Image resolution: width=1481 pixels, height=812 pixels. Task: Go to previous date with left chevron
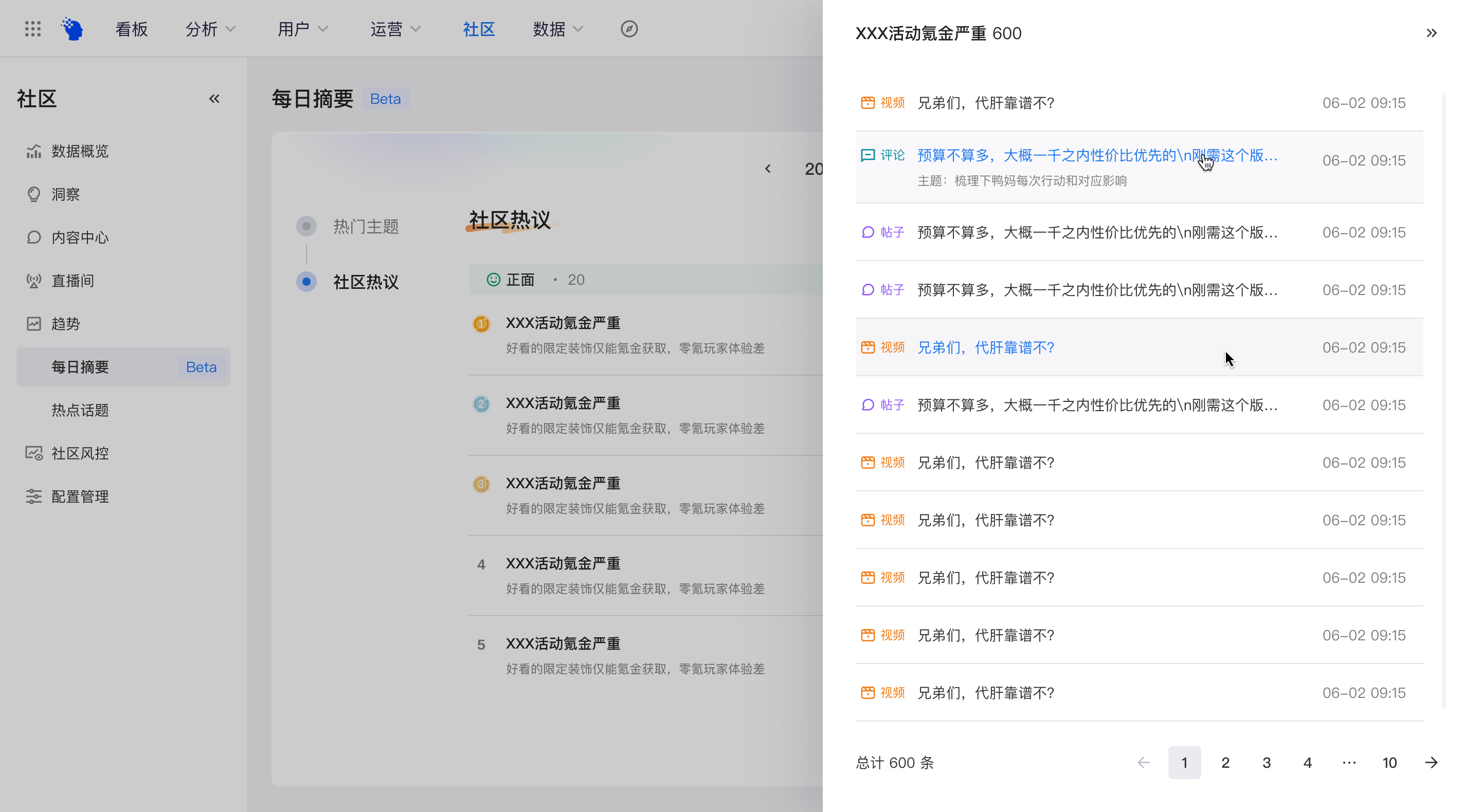point(768,169)
